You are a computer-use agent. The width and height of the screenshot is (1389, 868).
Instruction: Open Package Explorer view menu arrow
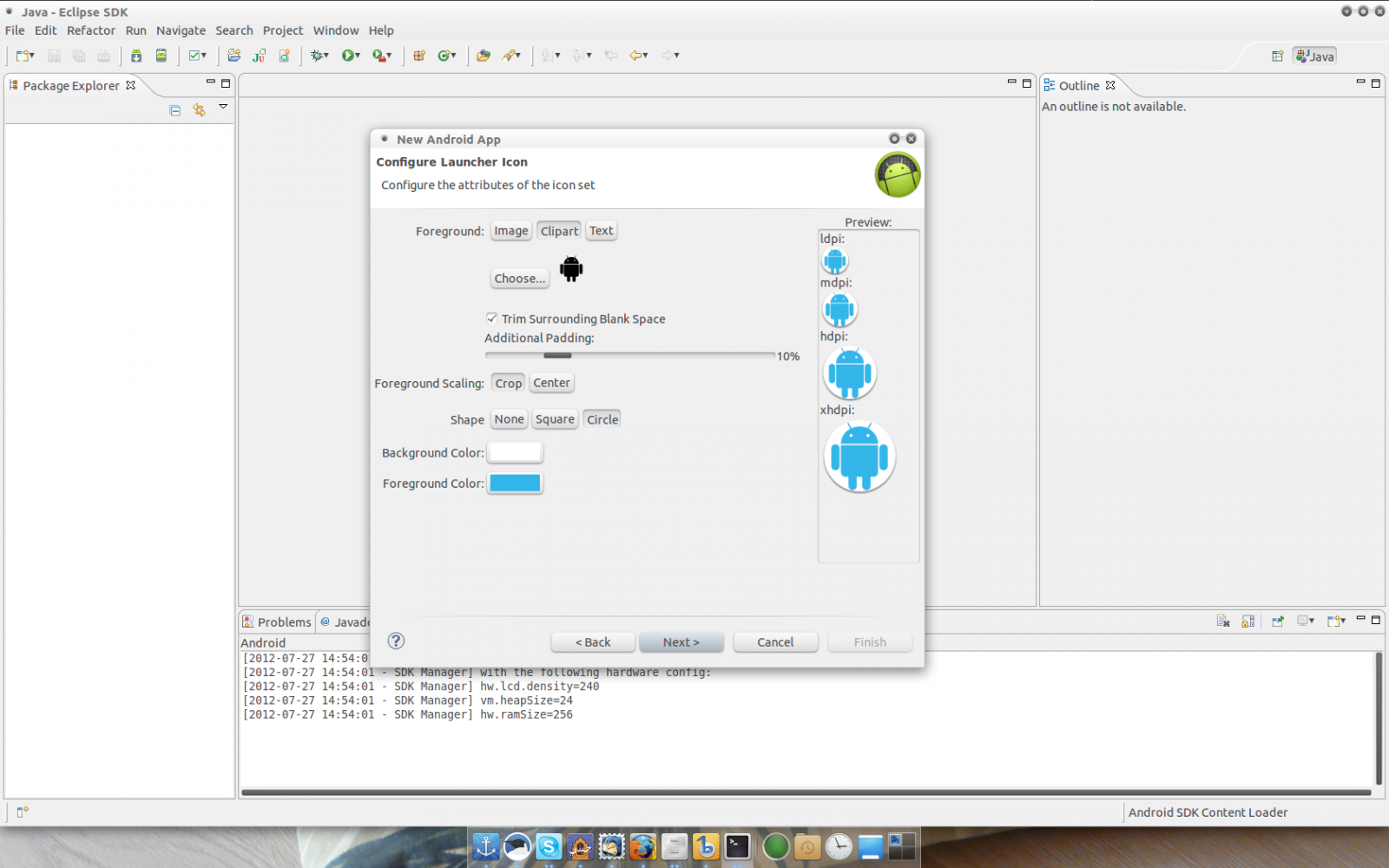(x=223, y=107)
